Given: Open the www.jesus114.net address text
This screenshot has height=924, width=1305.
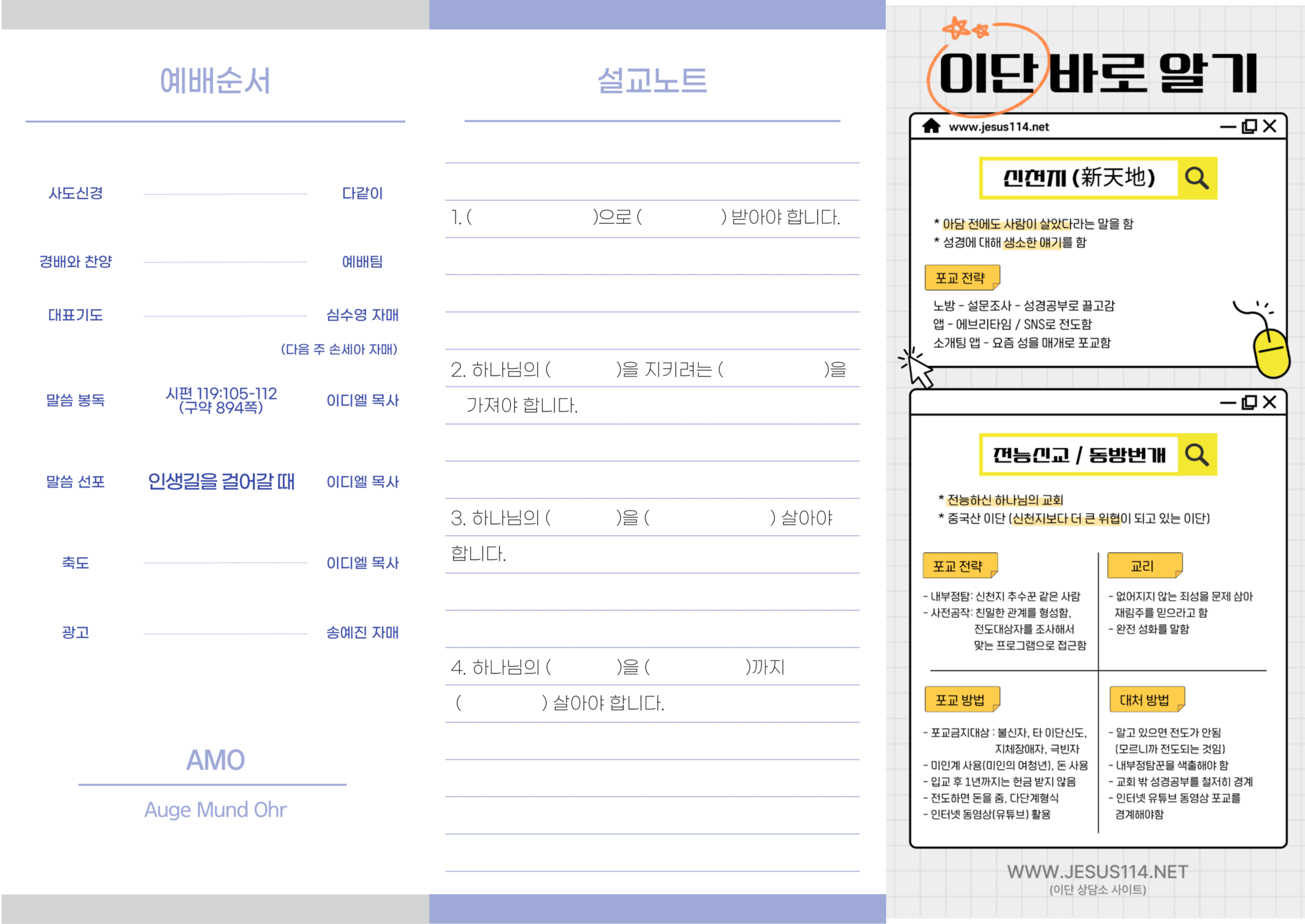Looking at the screenshot, I should click(999, 127).
